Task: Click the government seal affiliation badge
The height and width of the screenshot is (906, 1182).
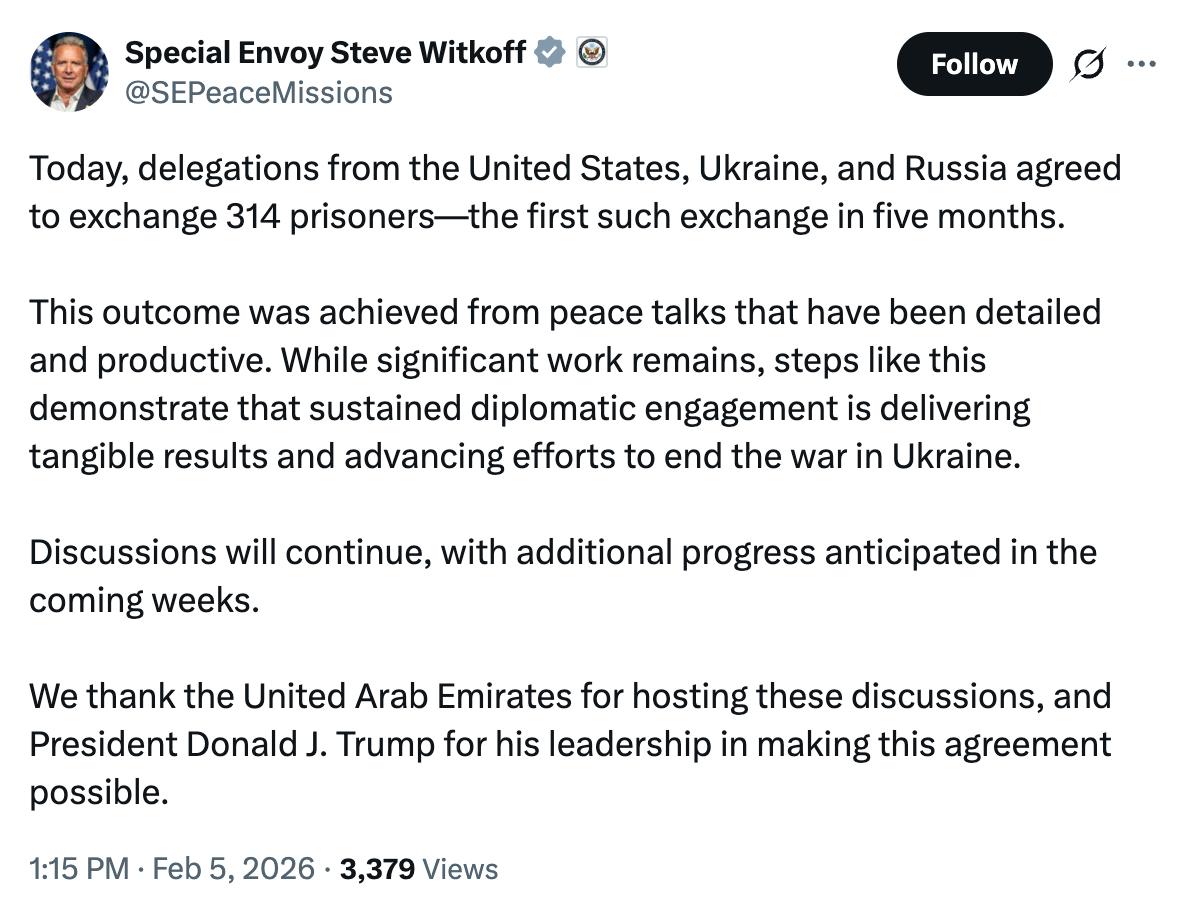Action: (x=591, y=52)
